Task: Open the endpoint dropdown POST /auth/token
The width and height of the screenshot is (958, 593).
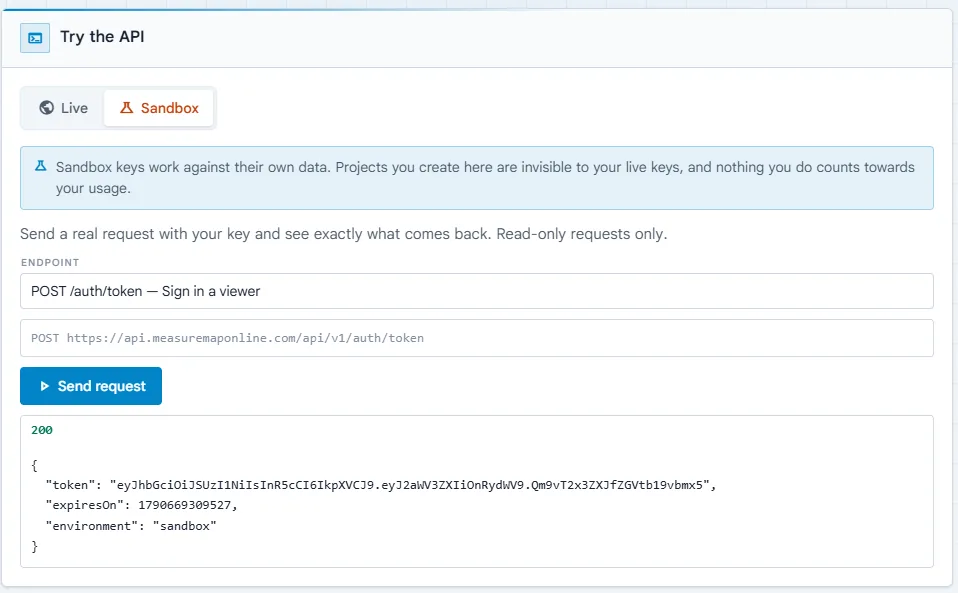Action: pyautogui.click(x=477, y=291)
